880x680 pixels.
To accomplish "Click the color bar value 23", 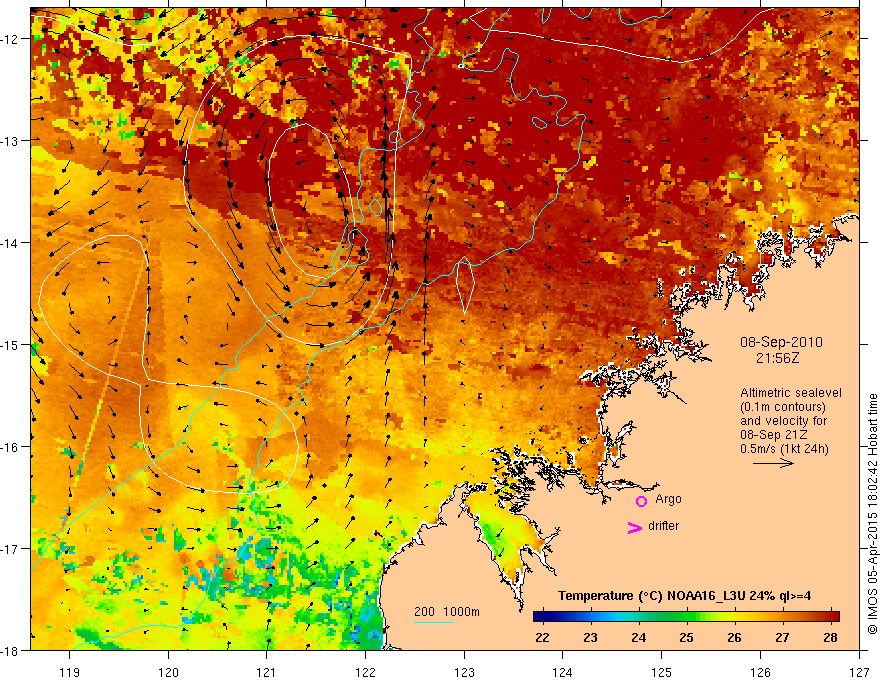I will tap(590, 638).
